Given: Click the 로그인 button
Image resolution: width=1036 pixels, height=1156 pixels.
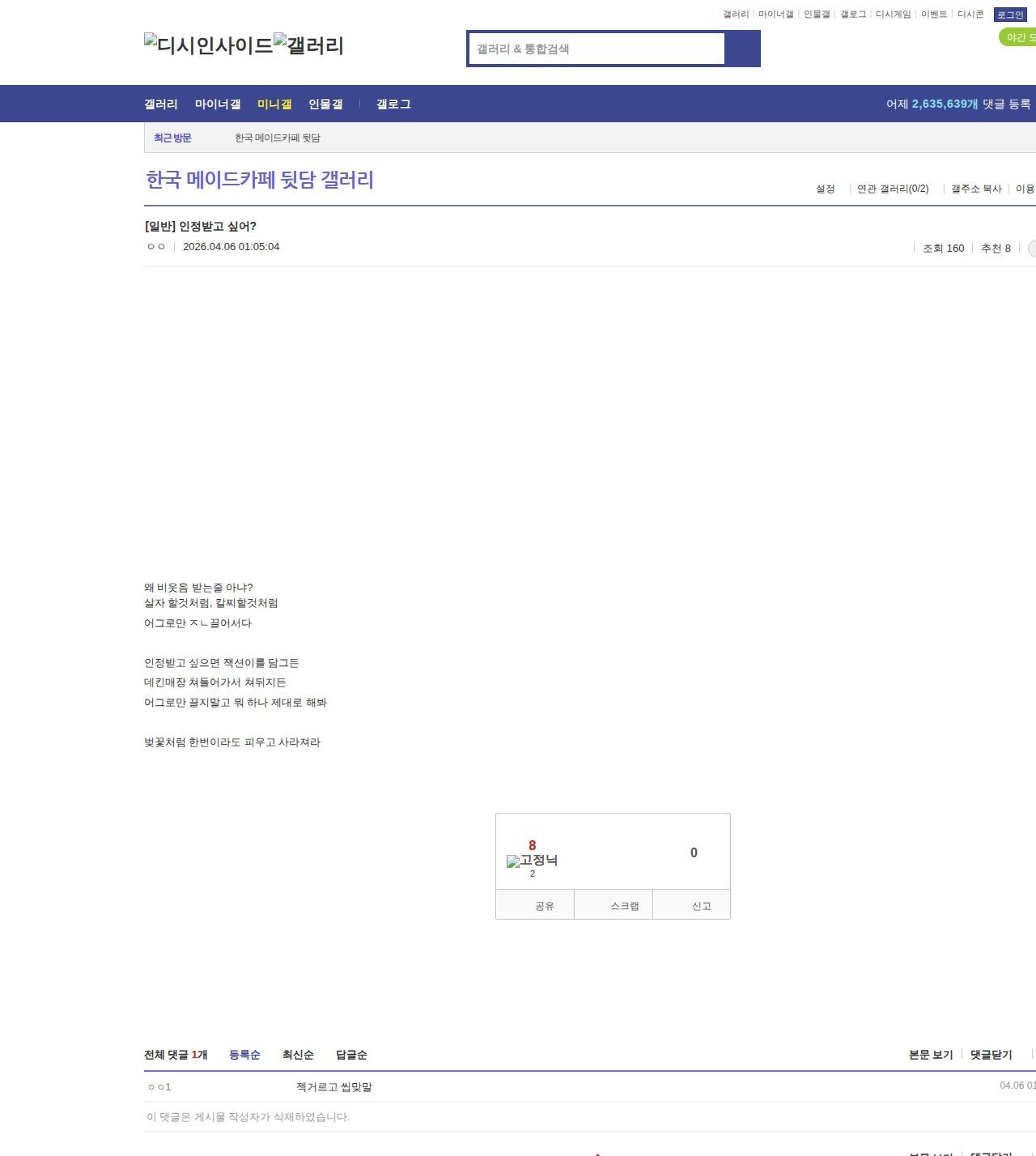Looking at the screenshot, I should 1010,15.
